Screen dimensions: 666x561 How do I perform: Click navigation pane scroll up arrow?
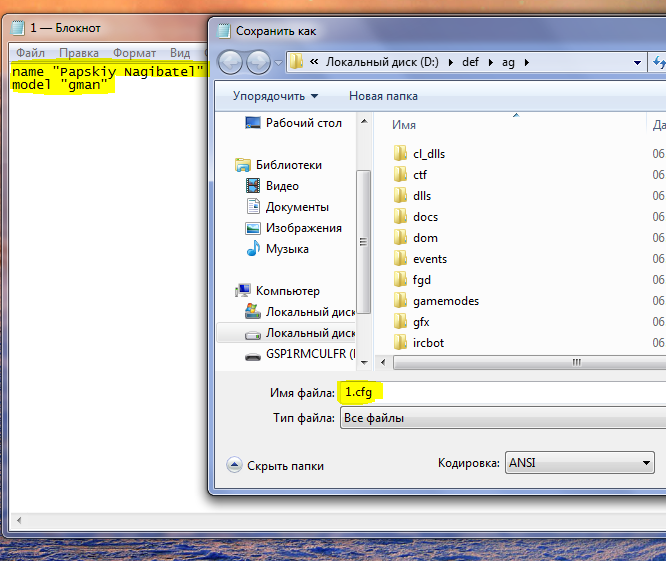(364, 121)
